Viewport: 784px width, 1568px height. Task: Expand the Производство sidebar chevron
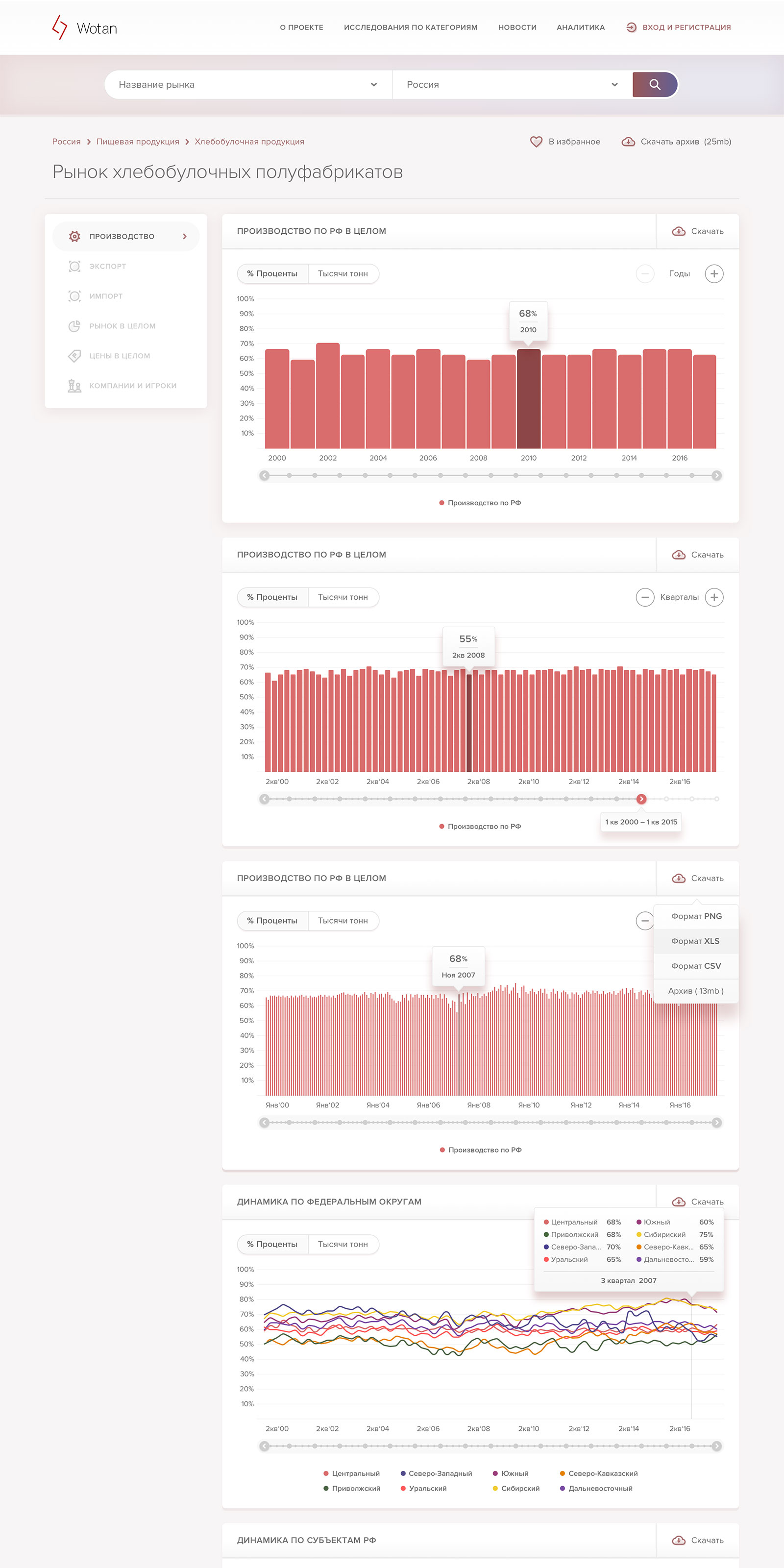pyautogui.click(x=184, y=236)
